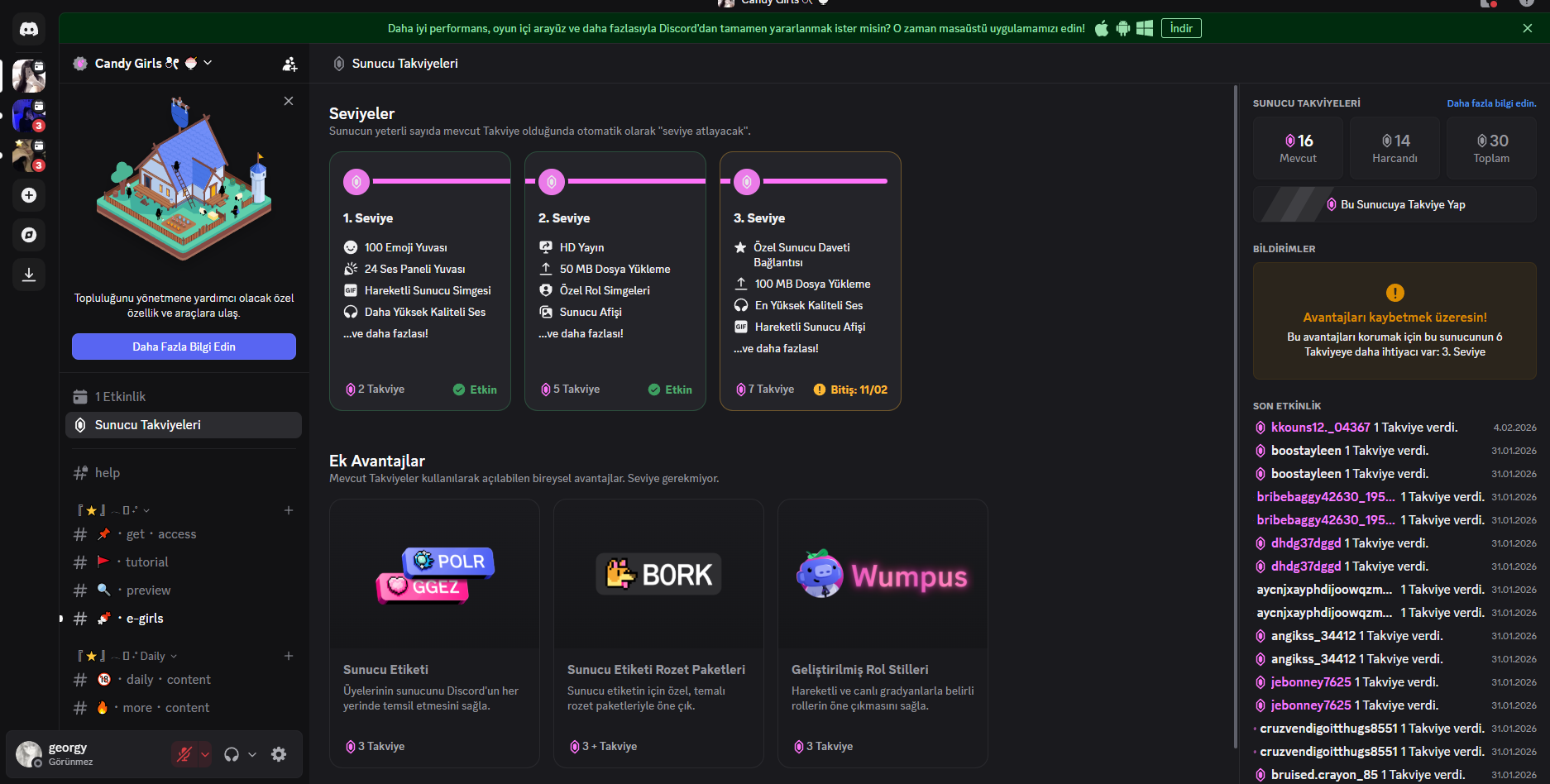Open the Sunucu Etiketi Rozet Paketleri card
The height and width of the screenshot is (784, 1550).
[658, 633]
